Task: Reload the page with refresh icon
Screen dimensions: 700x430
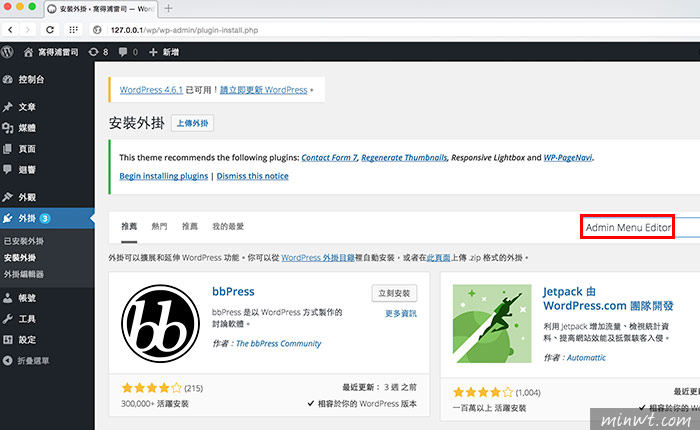Action: tap(50, 30)
